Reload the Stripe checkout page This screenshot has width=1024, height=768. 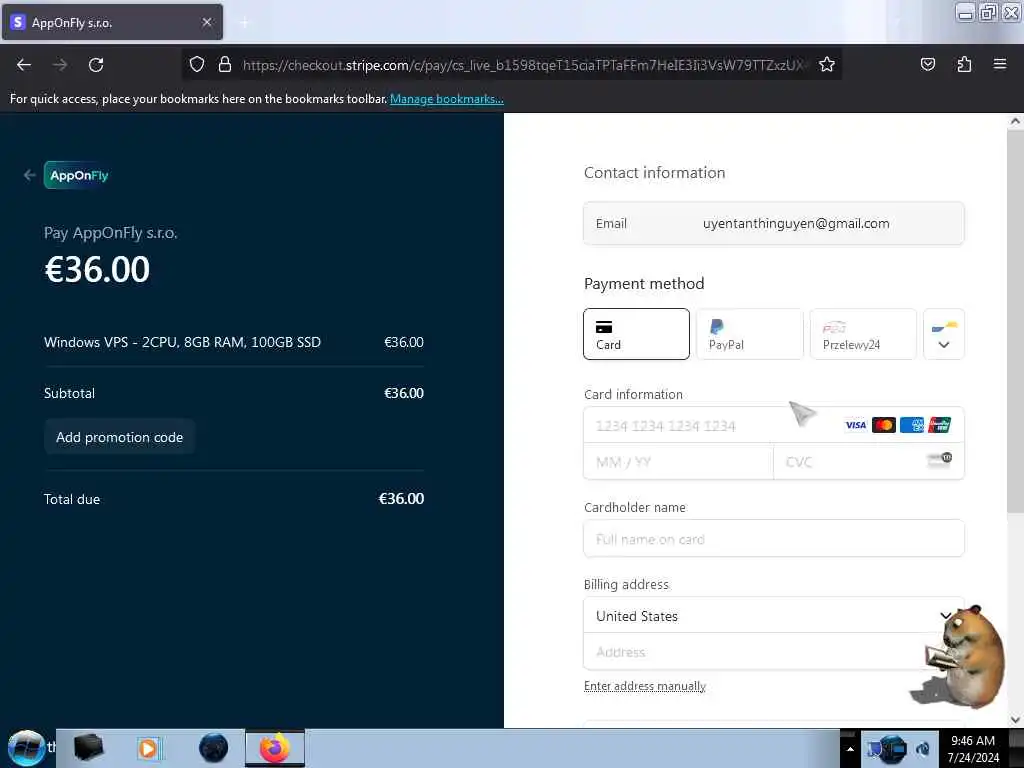click(x=96, y=65)
